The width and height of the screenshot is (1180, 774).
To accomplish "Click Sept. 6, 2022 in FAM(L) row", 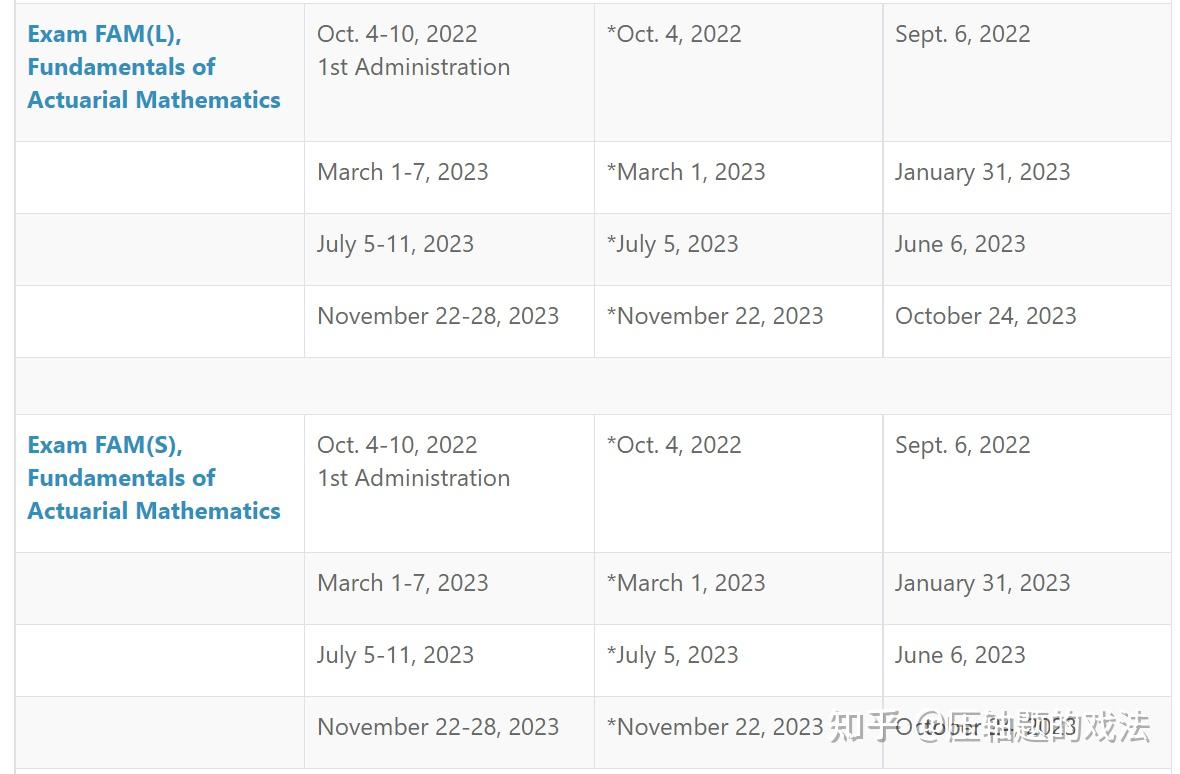I will pyautogui.click(x=962, y=34).
